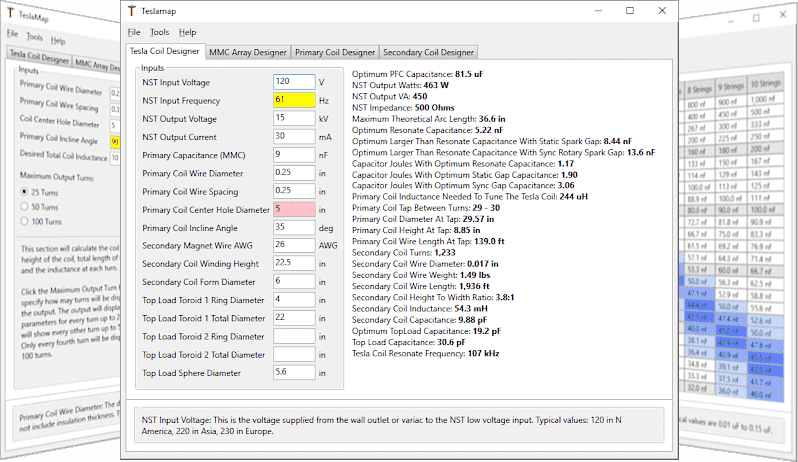Open the Tools menu in the front window
Image resolution: width=798 pixels, height=462 pixels.
159,32
